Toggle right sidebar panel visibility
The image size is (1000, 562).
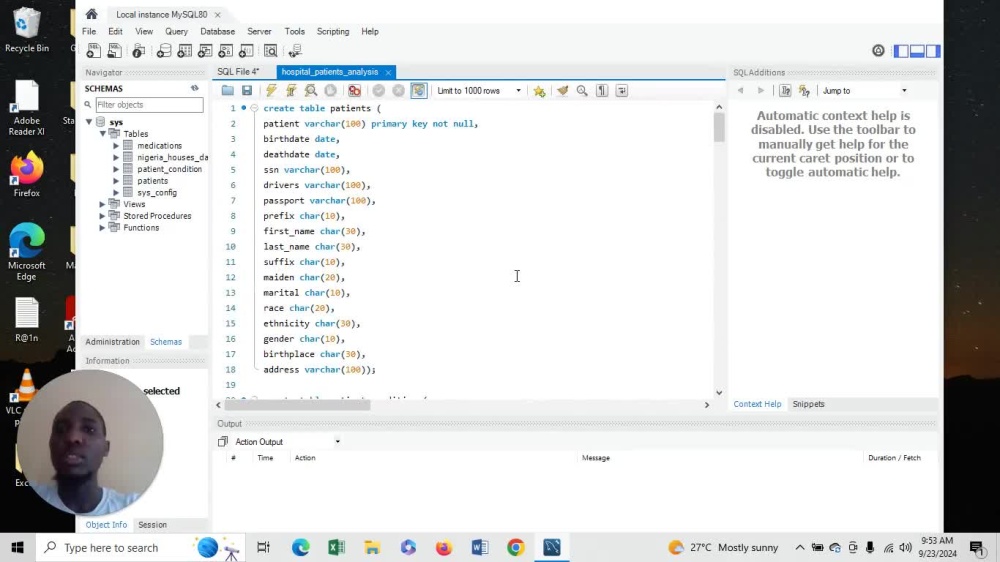click(x=933, y=51)
